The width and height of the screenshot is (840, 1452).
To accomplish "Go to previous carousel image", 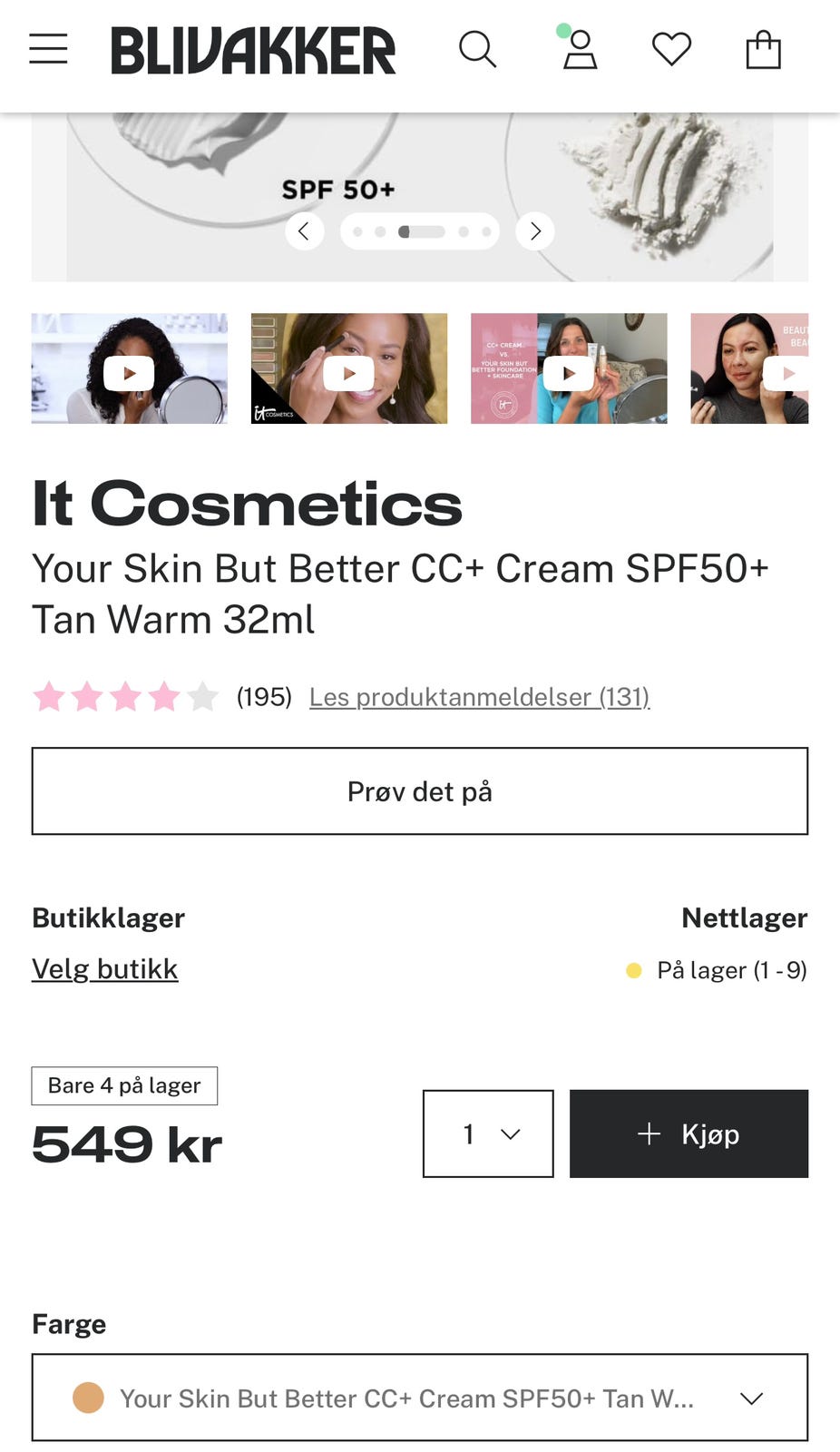I will tap(304, 231).
